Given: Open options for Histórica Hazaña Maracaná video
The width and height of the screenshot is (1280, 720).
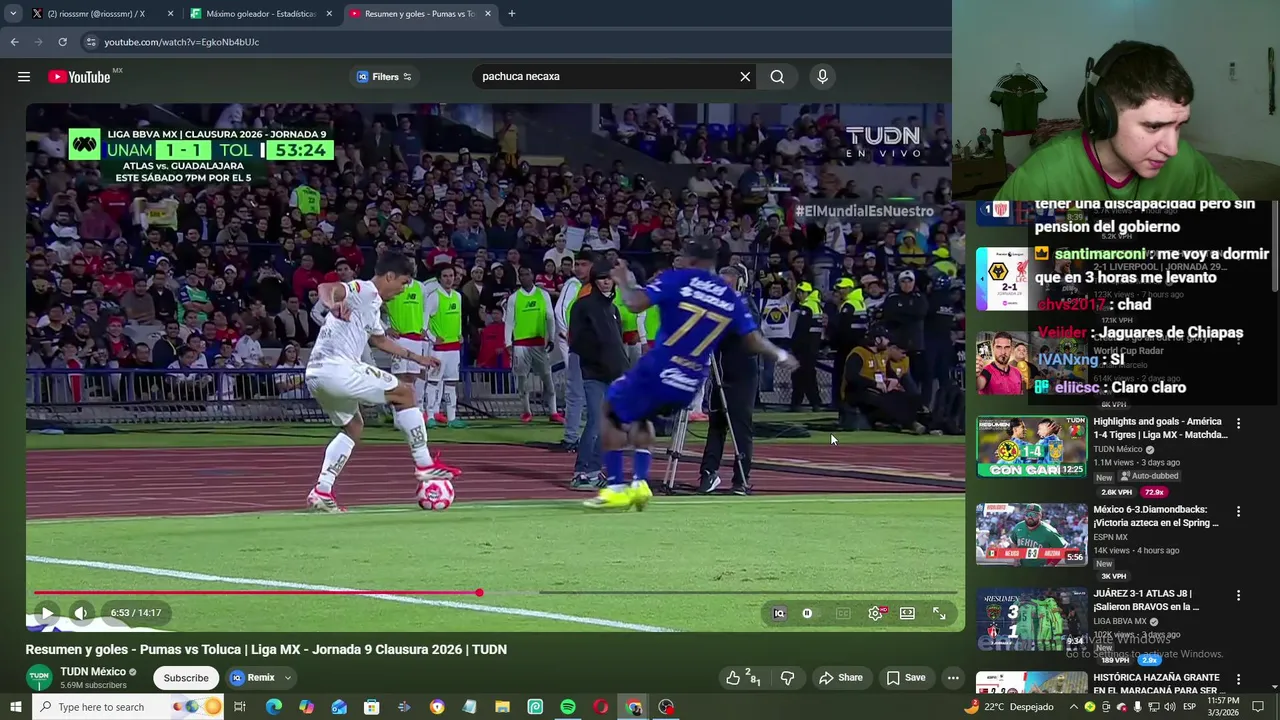Looking at the screenshot, I should click(1238, 679).
